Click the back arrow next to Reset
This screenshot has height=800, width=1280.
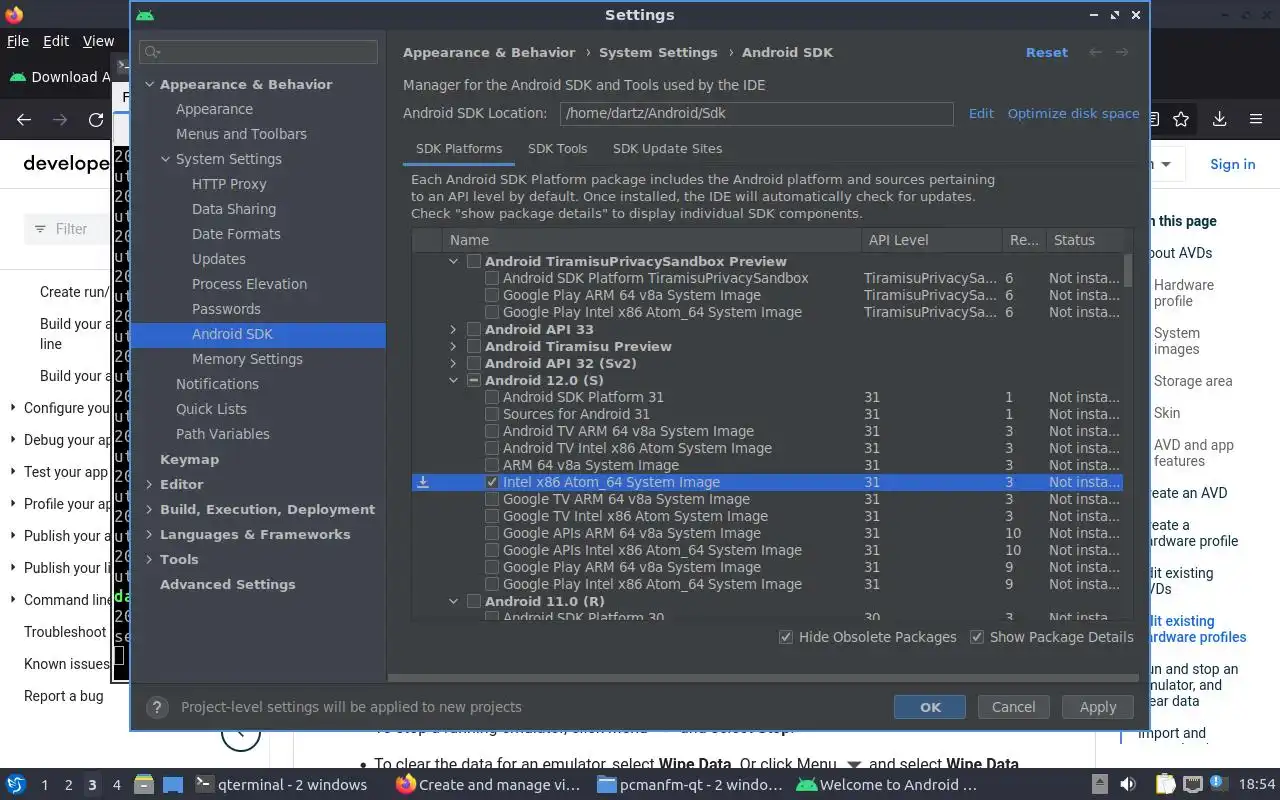[x=1096, y=52]
